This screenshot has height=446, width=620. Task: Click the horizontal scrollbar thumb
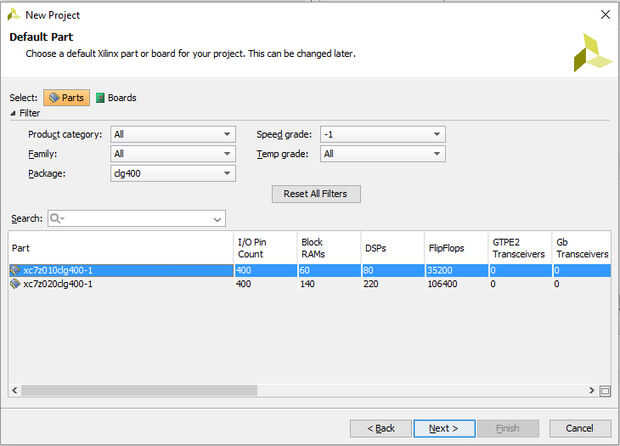139,391
